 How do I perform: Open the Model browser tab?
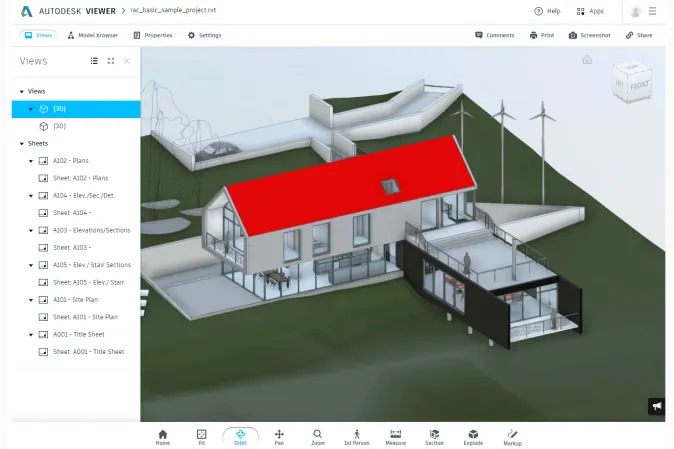pos(92,35)
